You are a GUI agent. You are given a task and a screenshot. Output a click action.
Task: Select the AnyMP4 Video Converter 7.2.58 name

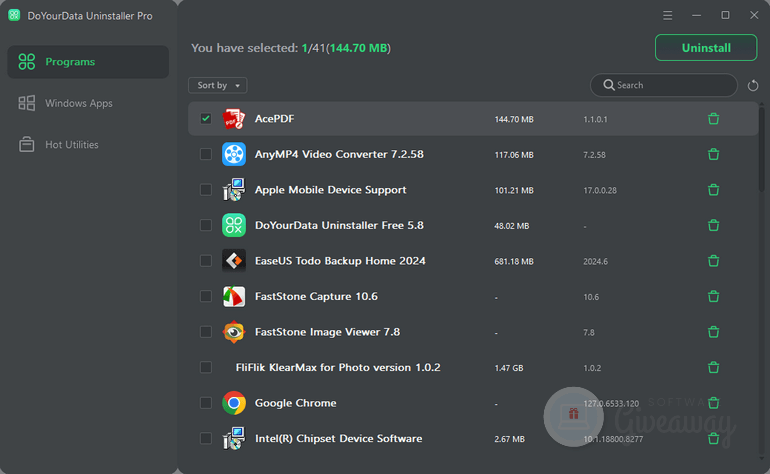(x=339, y=154)
